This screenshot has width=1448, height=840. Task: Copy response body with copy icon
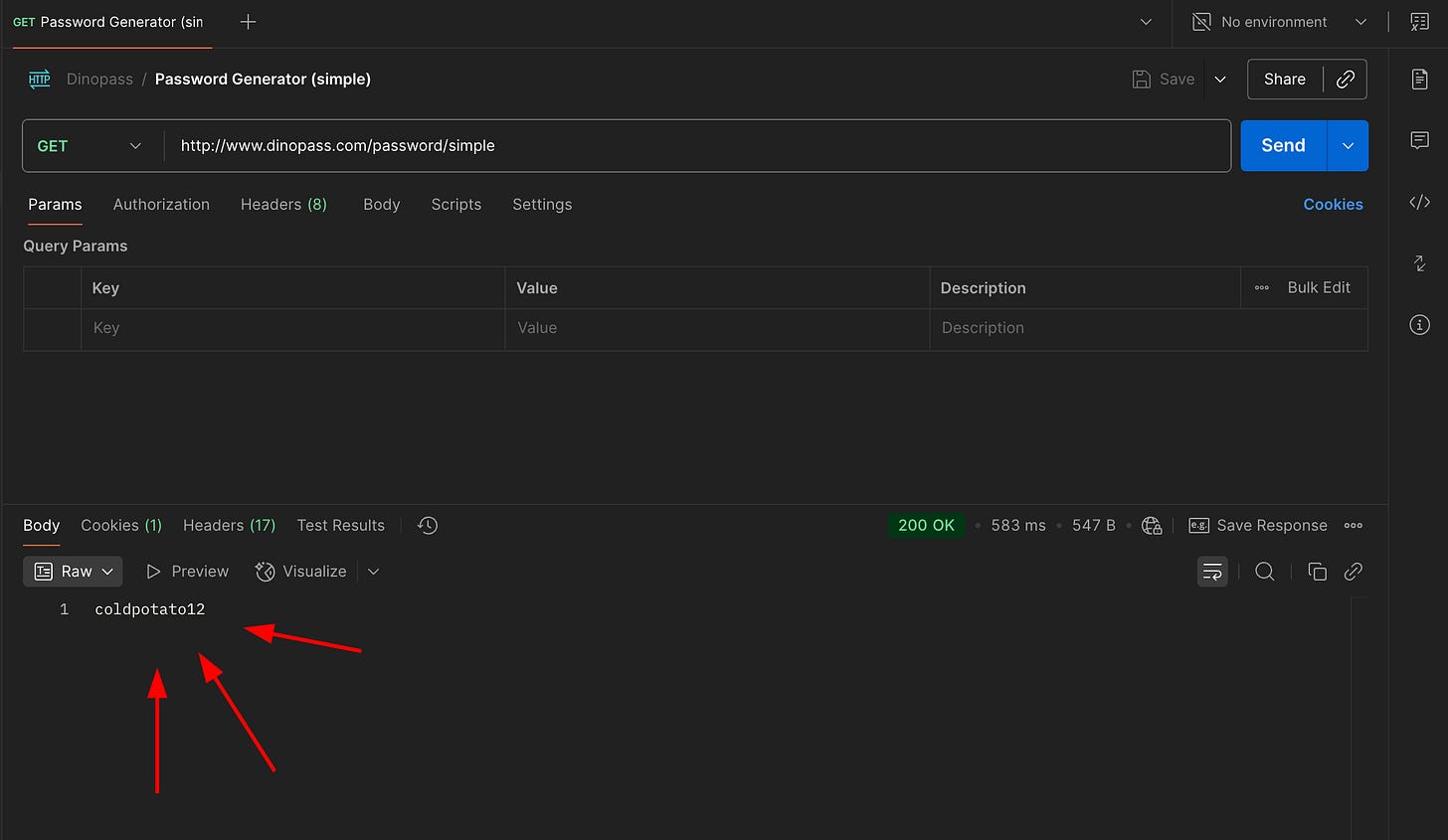1317,572
